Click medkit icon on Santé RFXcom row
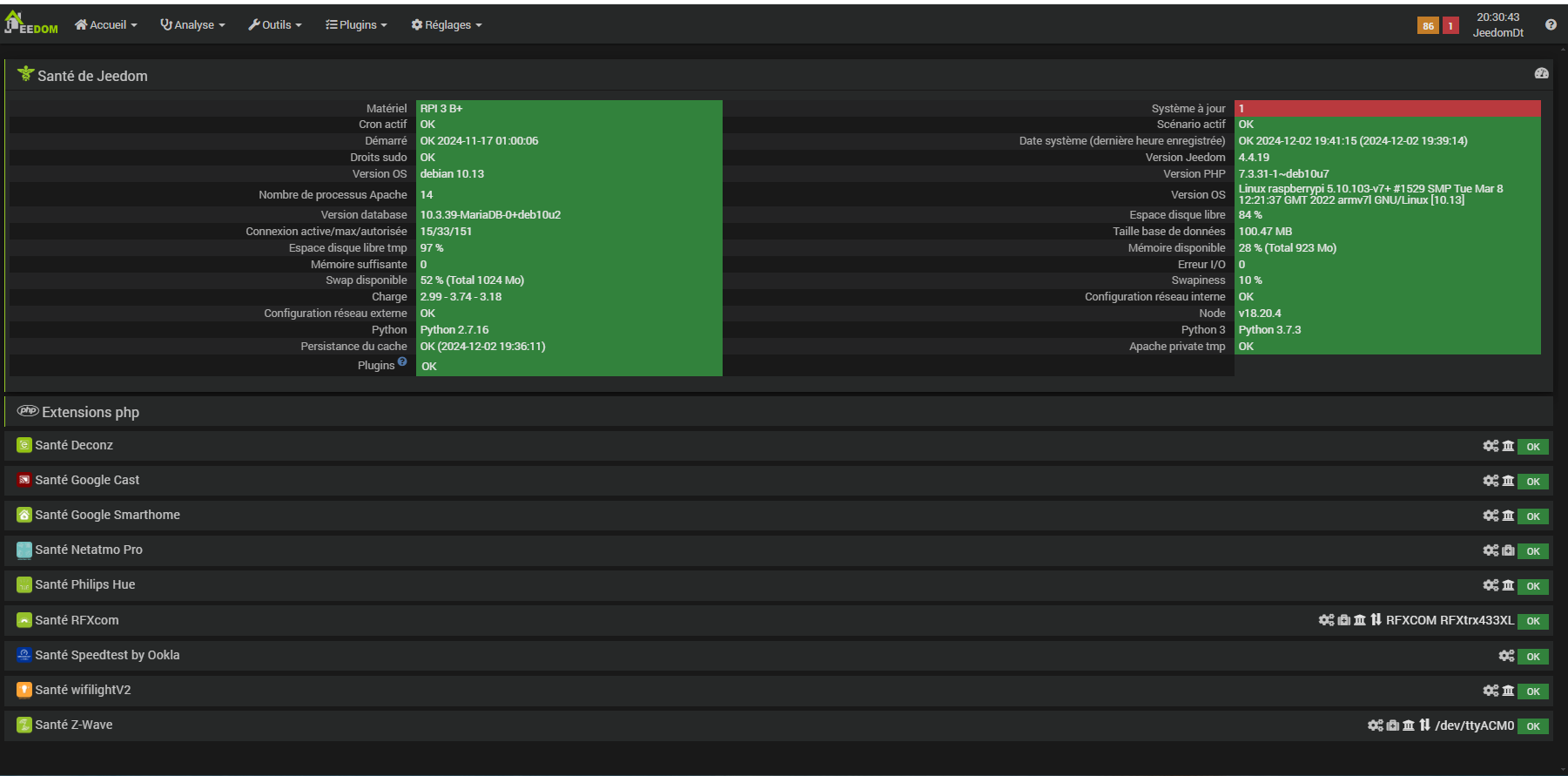1568x776 pixels. tap(1343, 620)
